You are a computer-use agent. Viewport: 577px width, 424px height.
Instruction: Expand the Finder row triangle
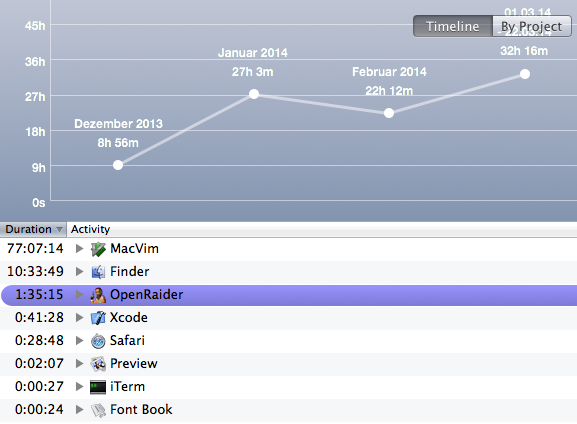[x=79, y=272]
